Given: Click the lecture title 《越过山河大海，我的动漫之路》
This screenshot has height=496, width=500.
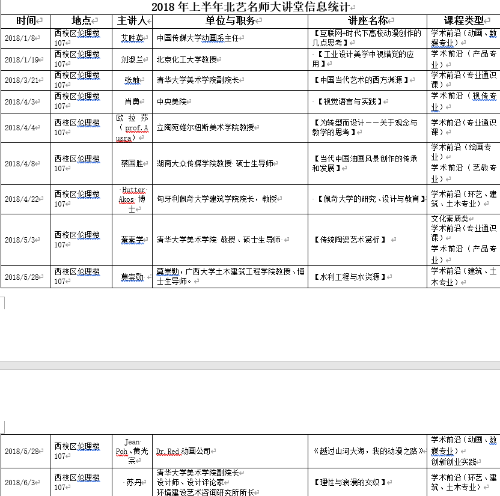Looking at the screenshot, I should 369,451.
